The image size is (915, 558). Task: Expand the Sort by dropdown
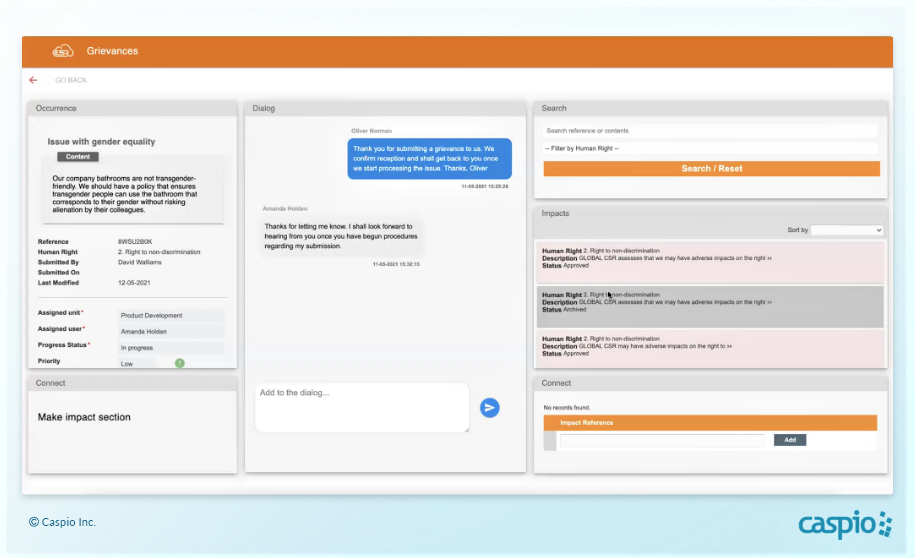pyautogui.click(x=847, y=230)
